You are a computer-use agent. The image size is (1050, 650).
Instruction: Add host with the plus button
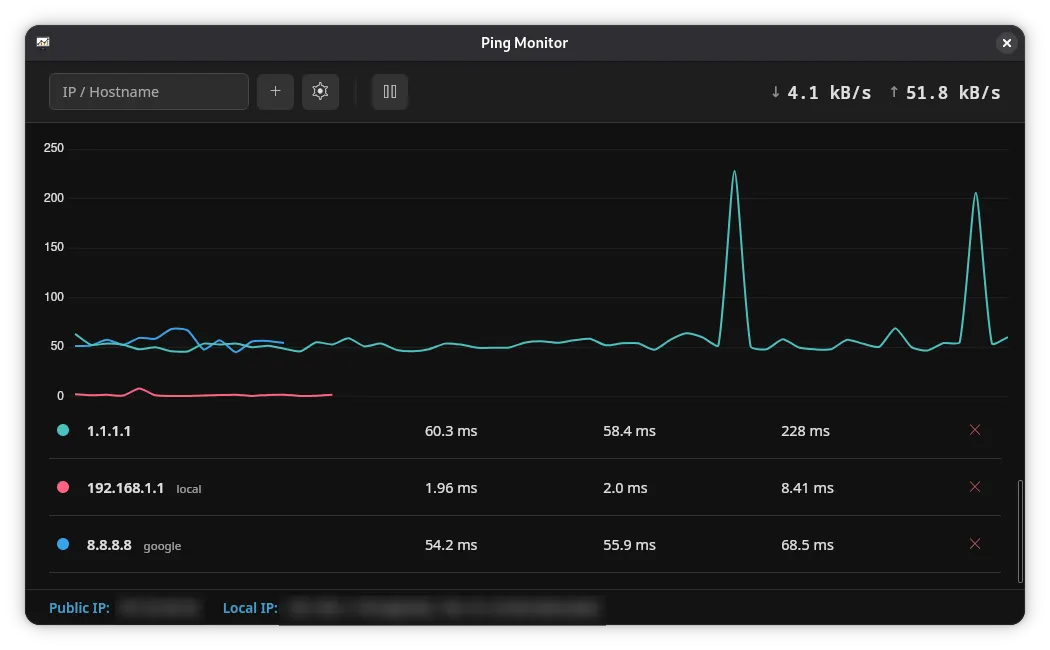point(275,92)
